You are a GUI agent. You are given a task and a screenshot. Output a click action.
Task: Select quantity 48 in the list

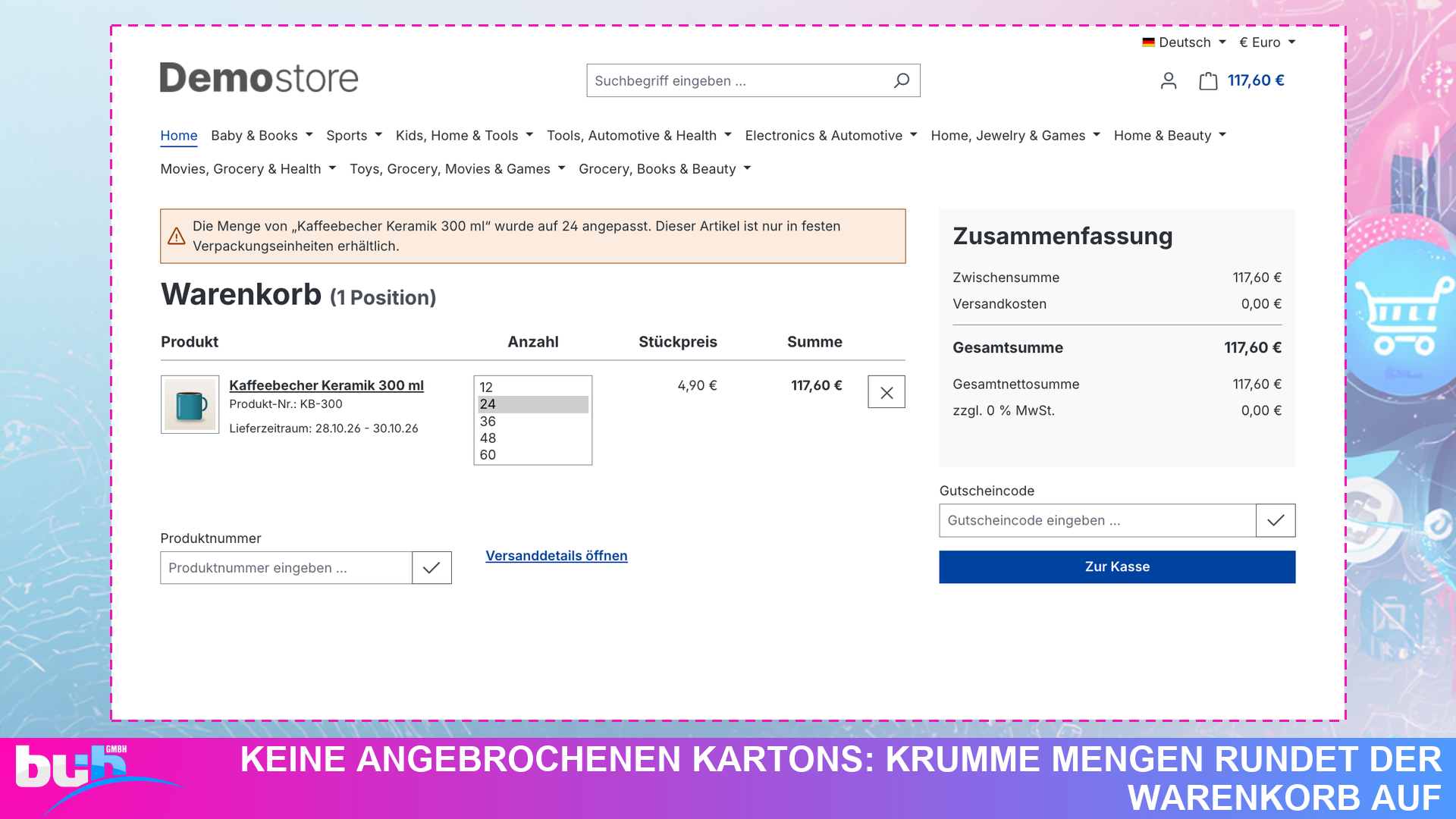[533, 438]
